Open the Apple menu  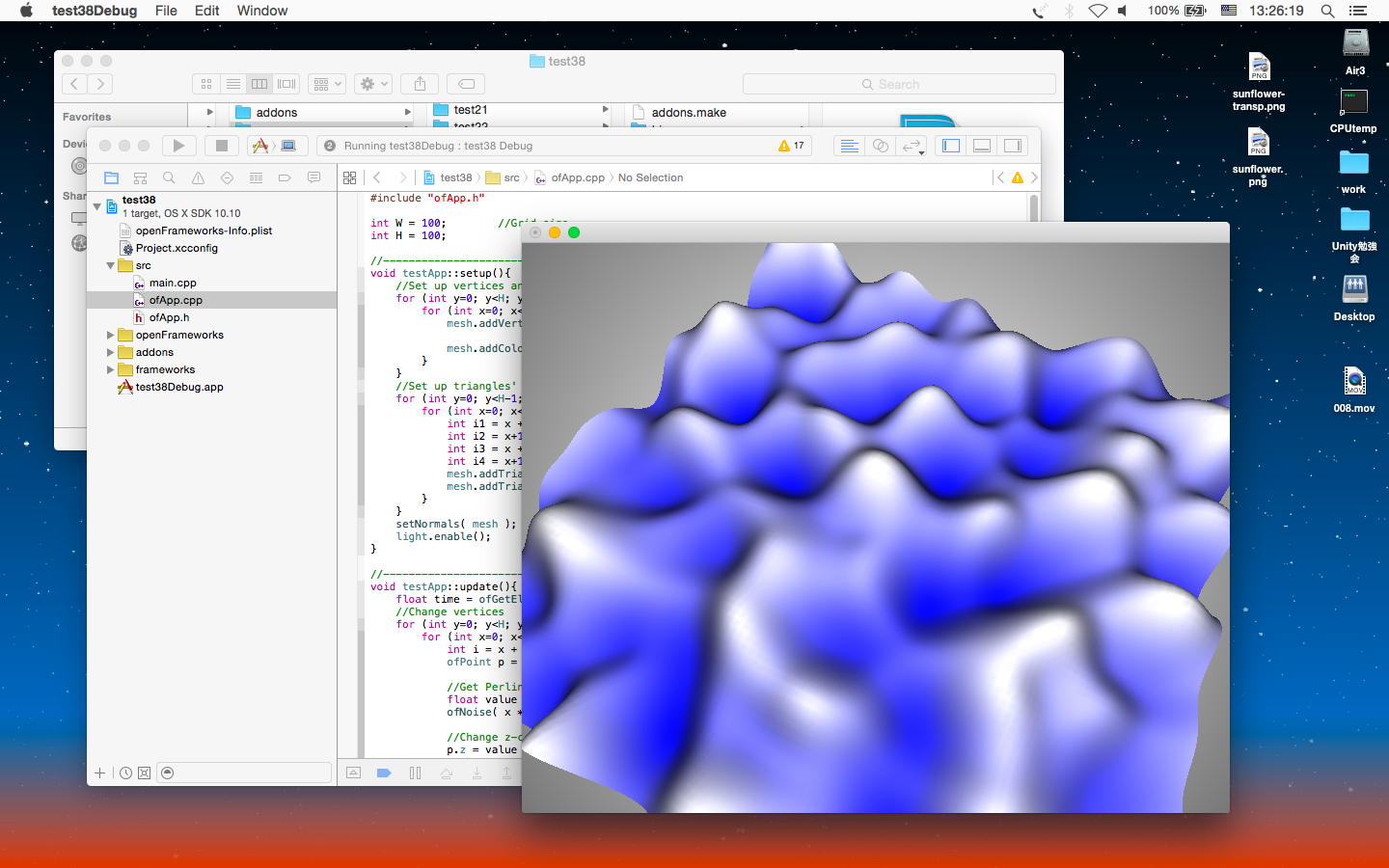coord(26,11)
